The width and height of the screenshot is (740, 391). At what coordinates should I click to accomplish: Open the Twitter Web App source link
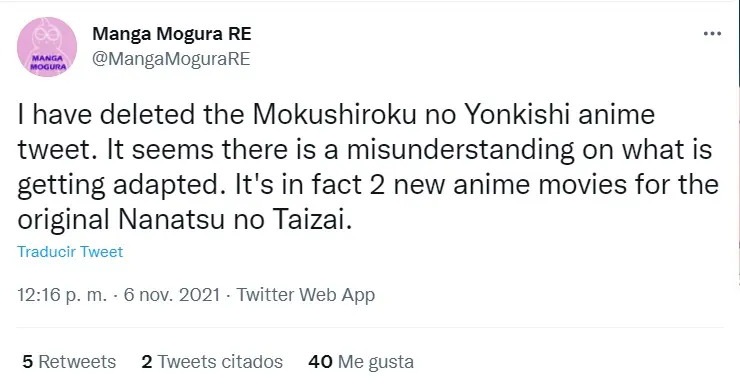coord(306,295)
